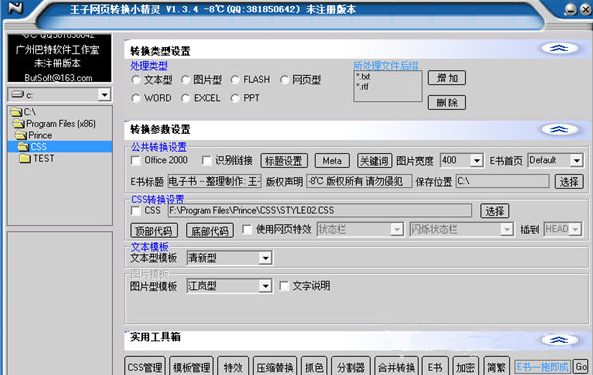Select *.rtf in suffix list
This screenshot has width=593, height=375.
click(x=362, y=87)
